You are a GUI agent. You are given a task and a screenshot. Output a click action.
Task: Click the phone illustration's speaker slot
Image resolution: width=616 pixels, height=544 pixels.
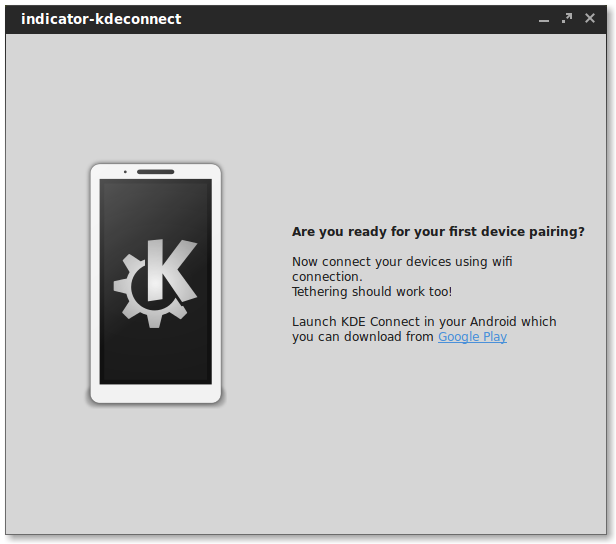pos(156,172)
